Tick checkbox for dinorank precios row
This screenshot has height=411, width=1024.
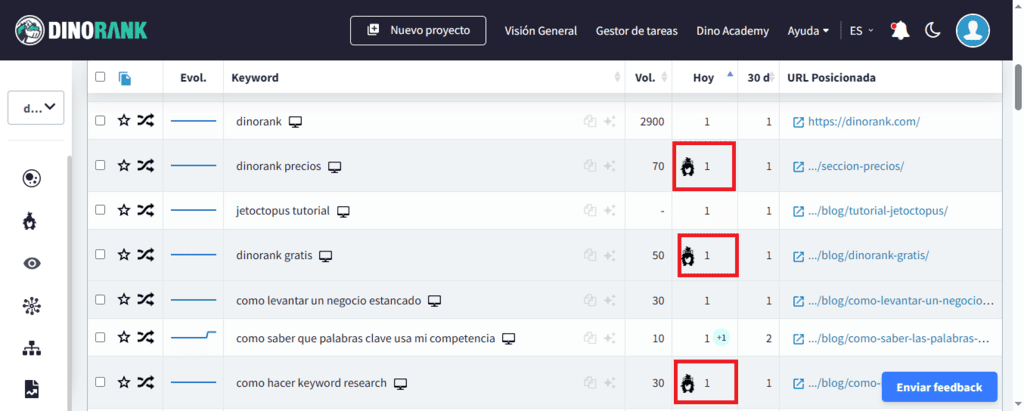point(100,165)
